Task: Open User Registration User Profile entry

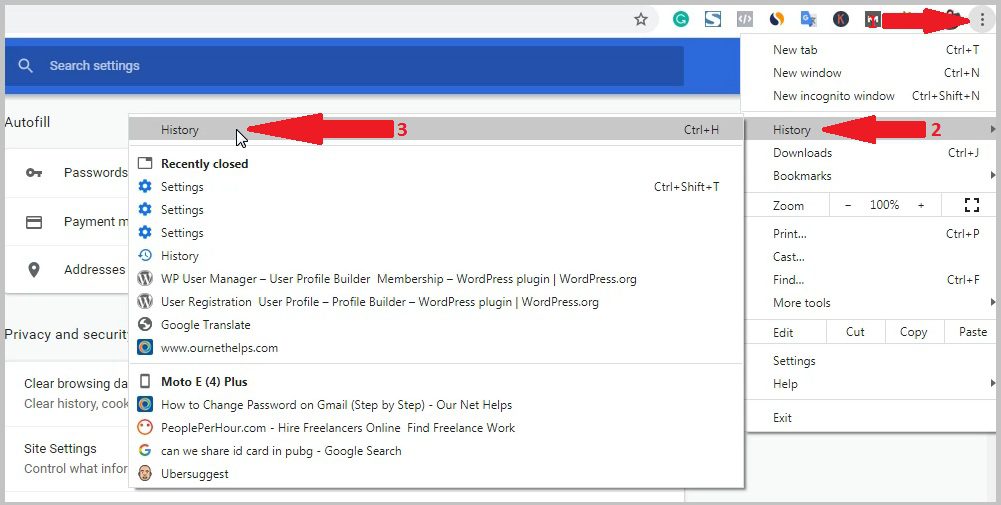Action: pos(437,301)
